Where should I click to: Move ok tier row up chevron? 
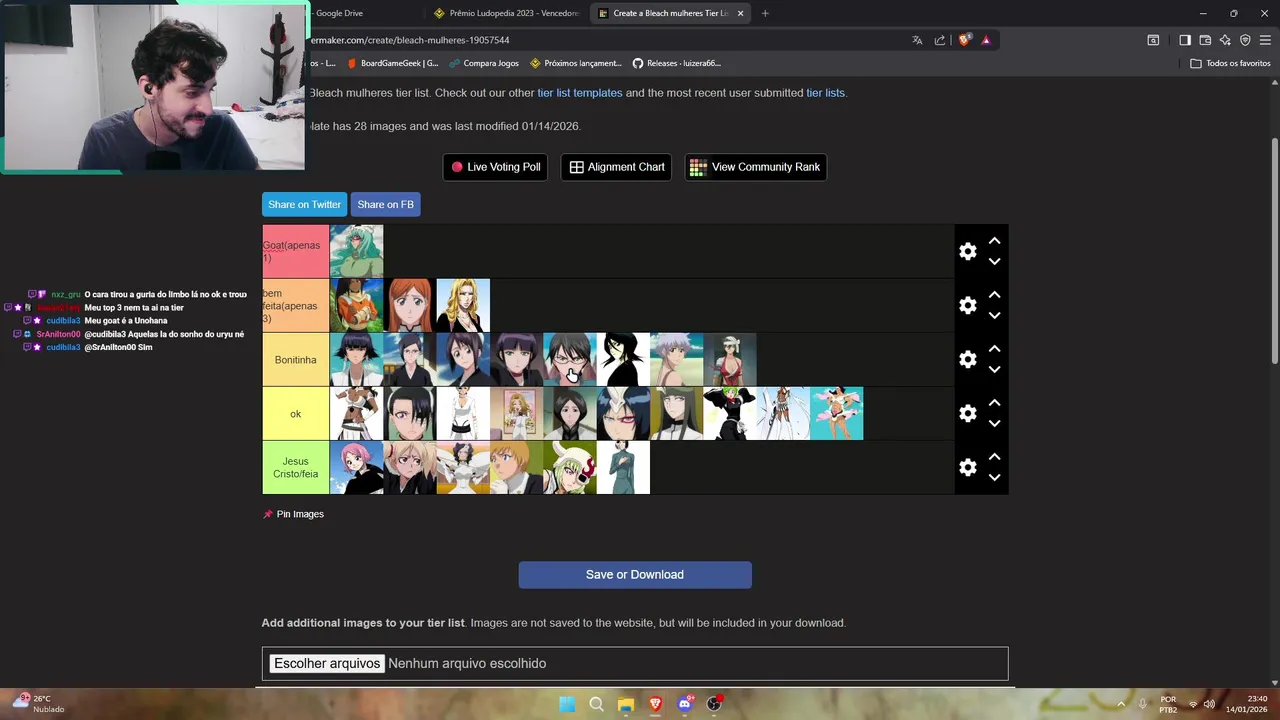994,403
